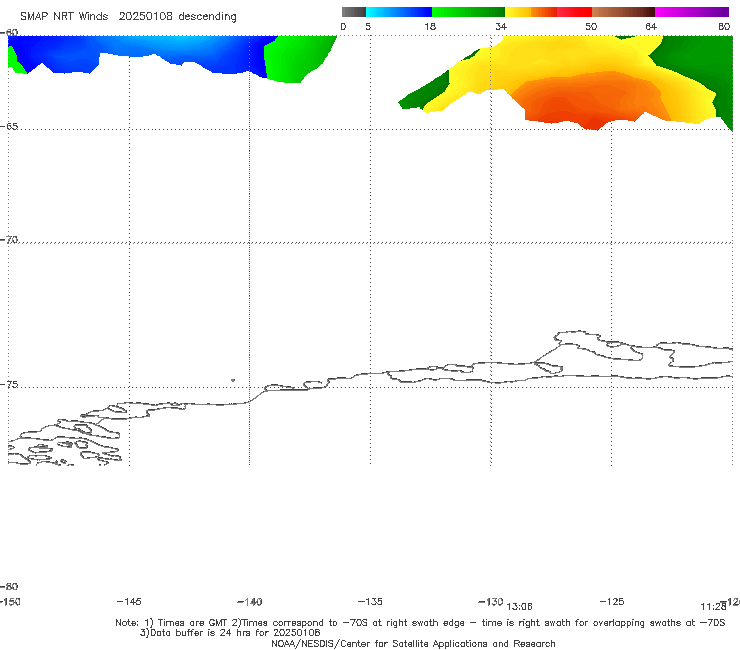
Task: Click the blue 5-18 knot color segment
Action: 399,12
